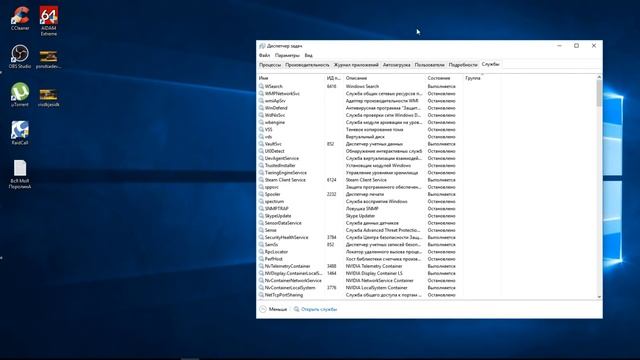Click the gear icon beside WinDefend service
Viewport: 640px width, 360px height.
(261, 108)
